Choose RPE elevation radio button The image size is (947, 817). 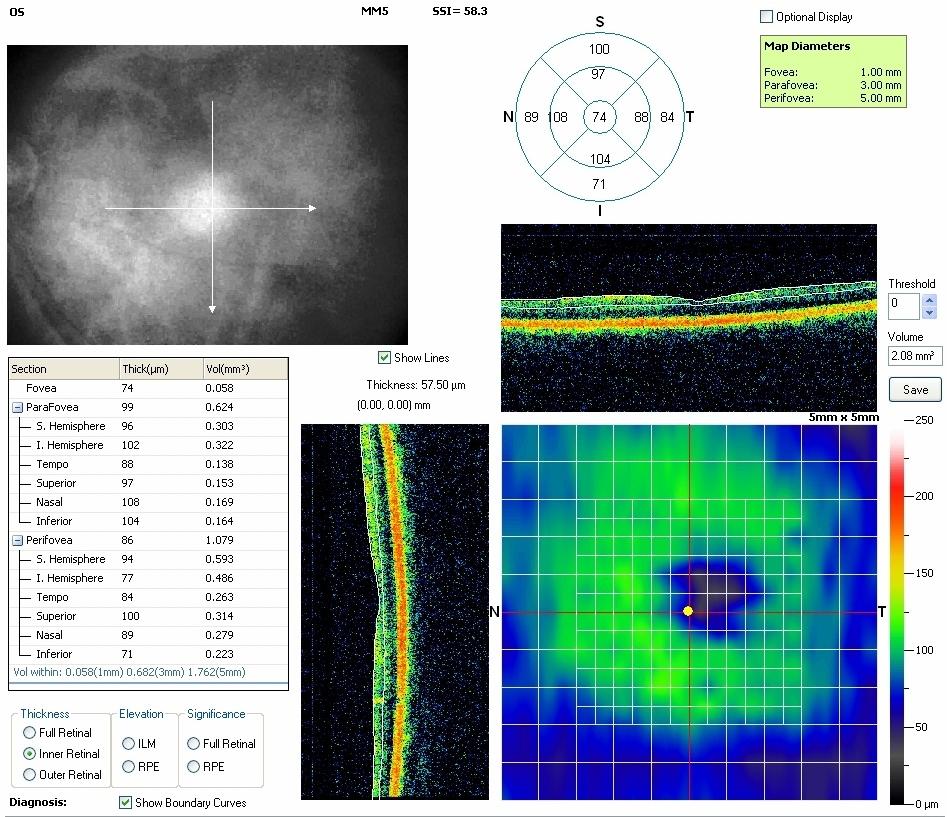pyautogui.click(x=129, y=767)
